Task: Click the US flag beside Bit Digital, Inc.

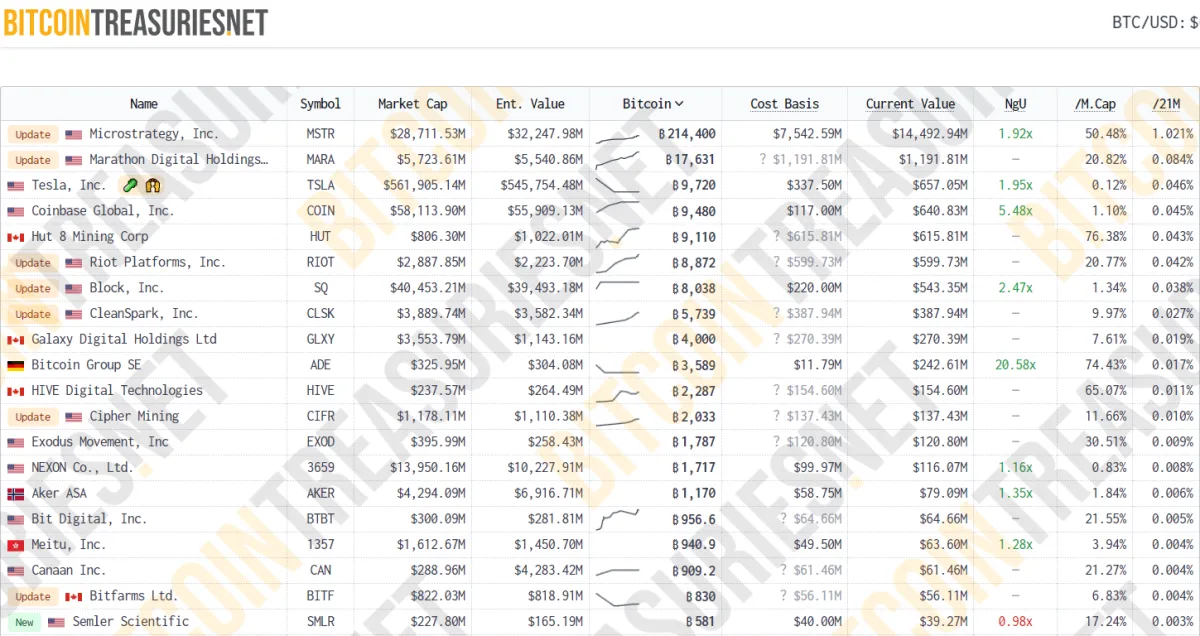Action: click(15, 520)
